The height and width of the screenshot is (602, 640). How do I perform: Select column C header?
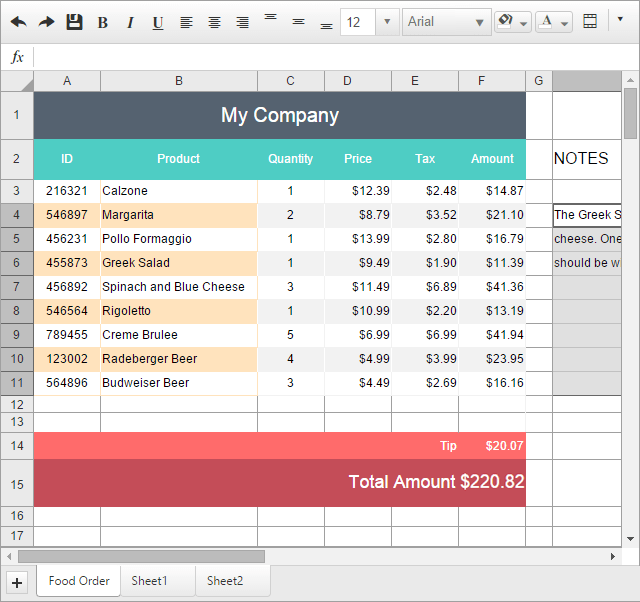point(291,81)
